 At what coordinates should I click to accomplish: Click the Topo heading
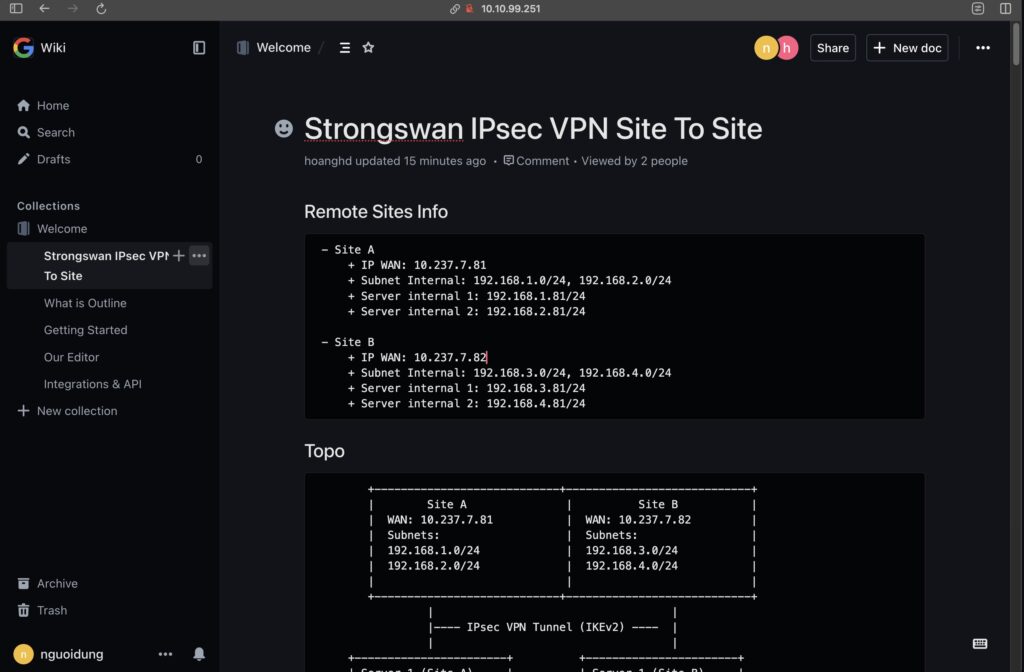[325, 451]
